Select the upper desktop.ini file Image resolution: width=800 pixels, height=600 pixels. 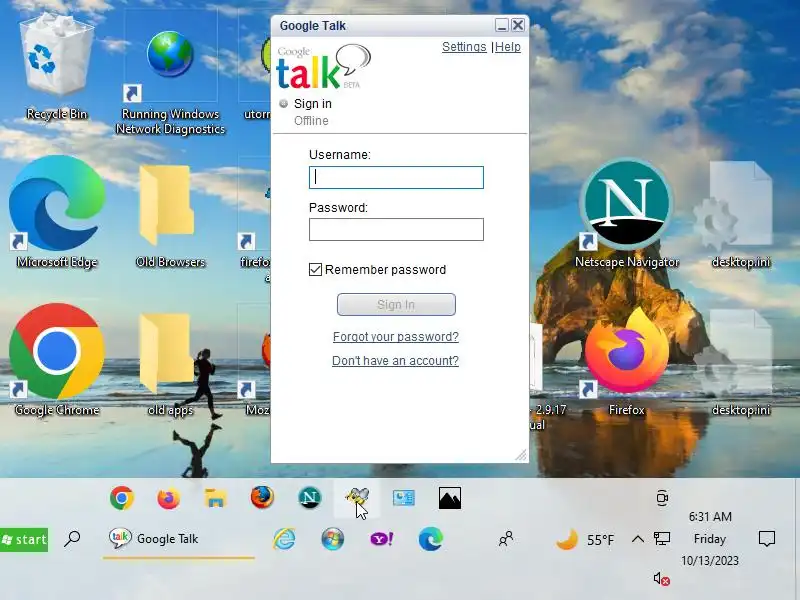click(741, 214)
